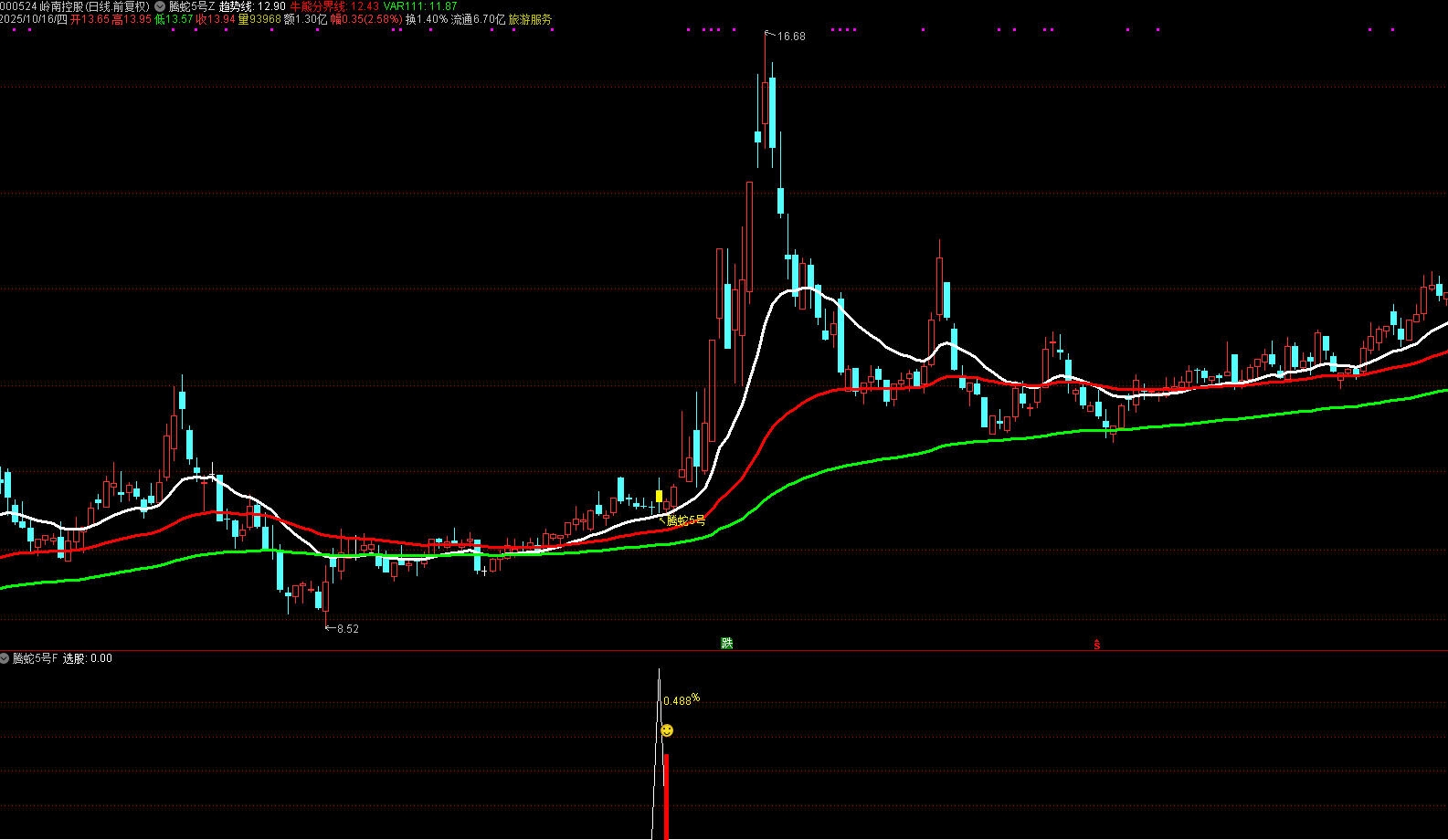Click the green 跌 marker icon

(x=726, y=643)
